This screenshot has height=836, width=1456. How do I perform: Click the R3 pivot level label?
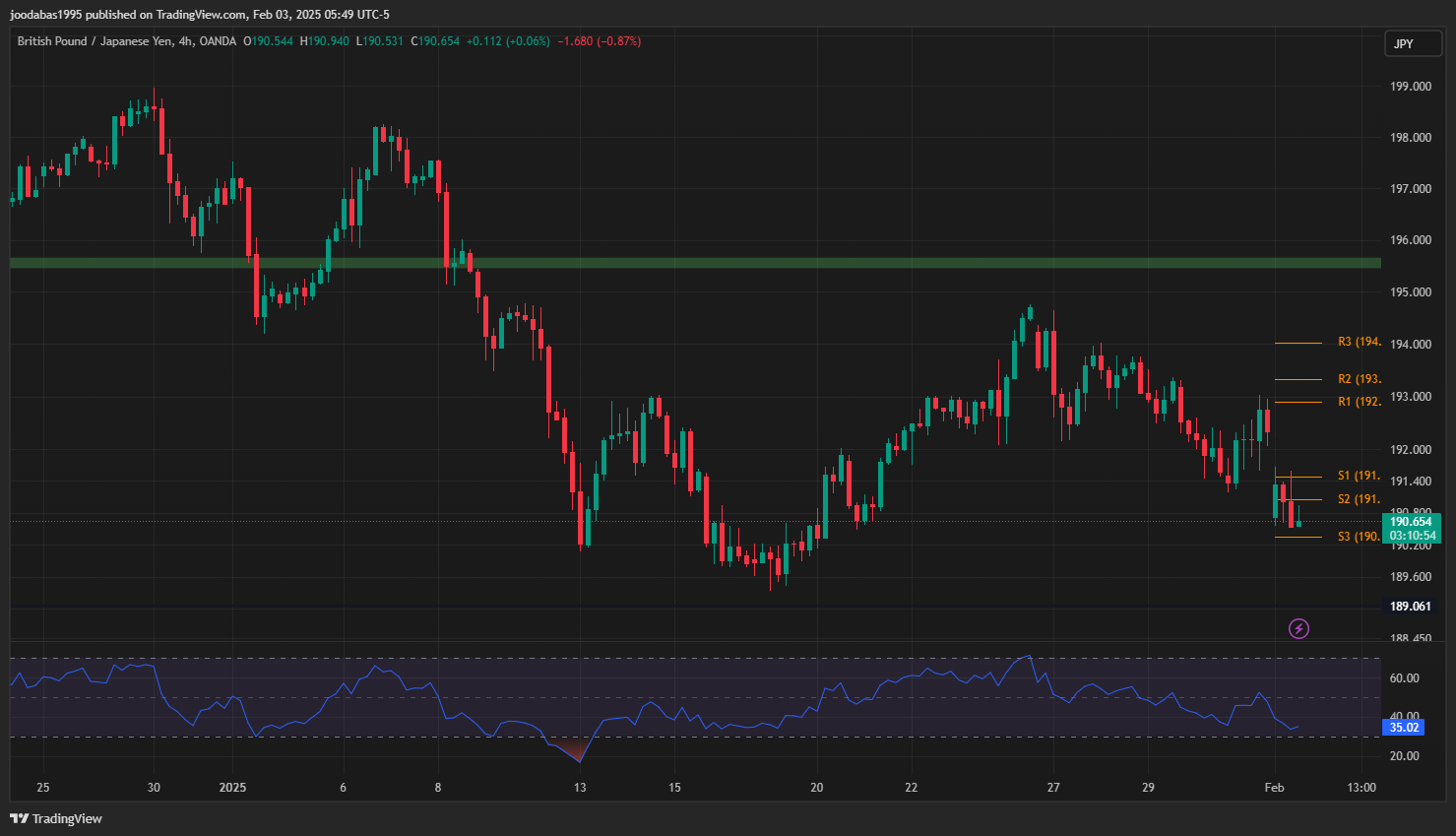[x=1360, y=343]
